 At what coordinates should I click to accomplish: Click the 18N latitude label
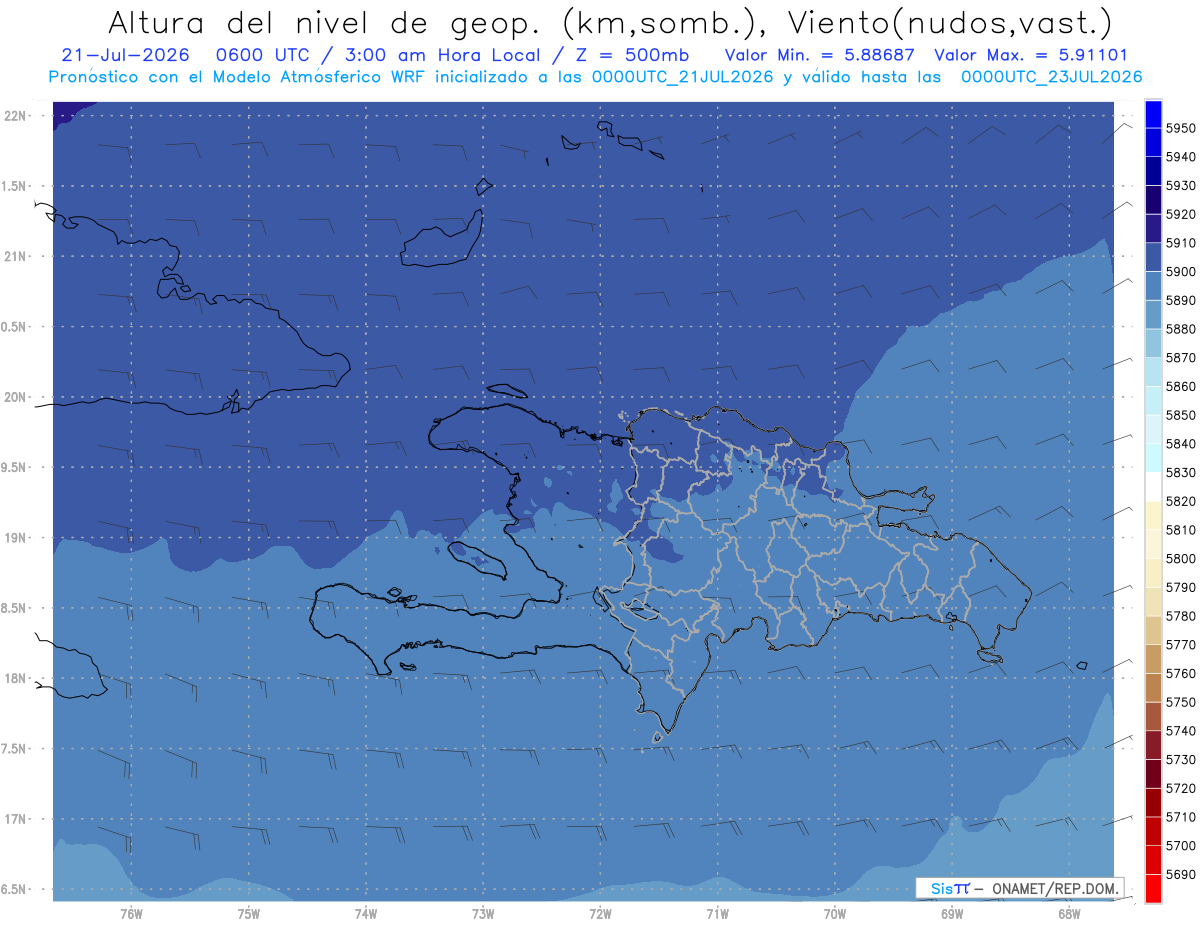click(x=16, y=678)
